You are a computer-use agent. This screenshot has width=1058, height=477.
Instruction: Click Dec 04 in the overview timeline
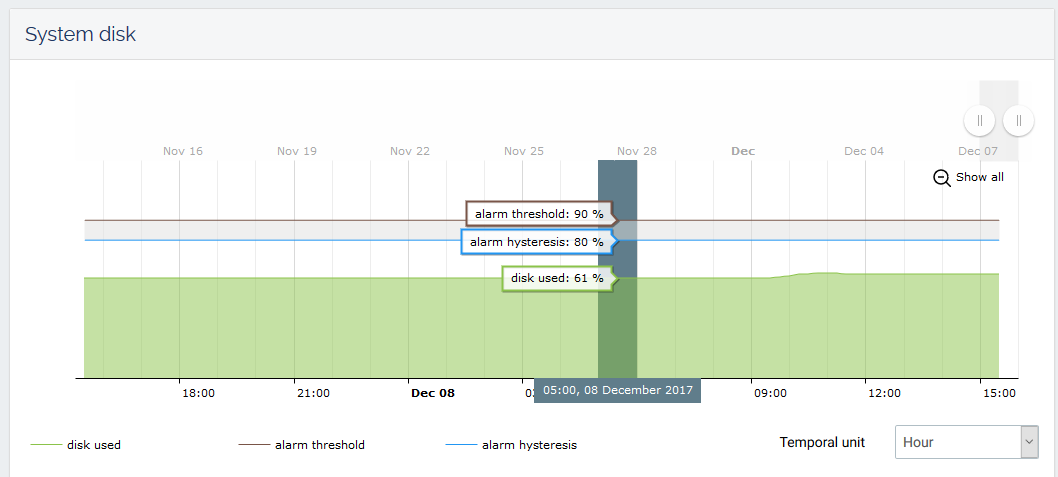(x=864, y=151)
